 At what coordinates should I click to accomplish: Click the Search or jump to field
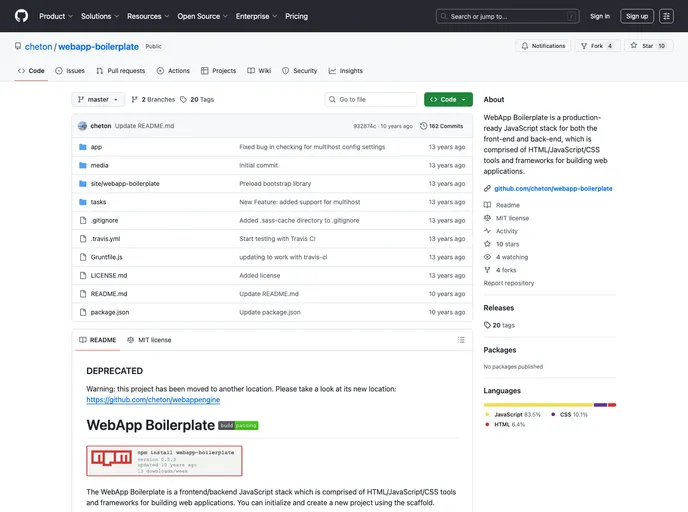coord(508,16)
